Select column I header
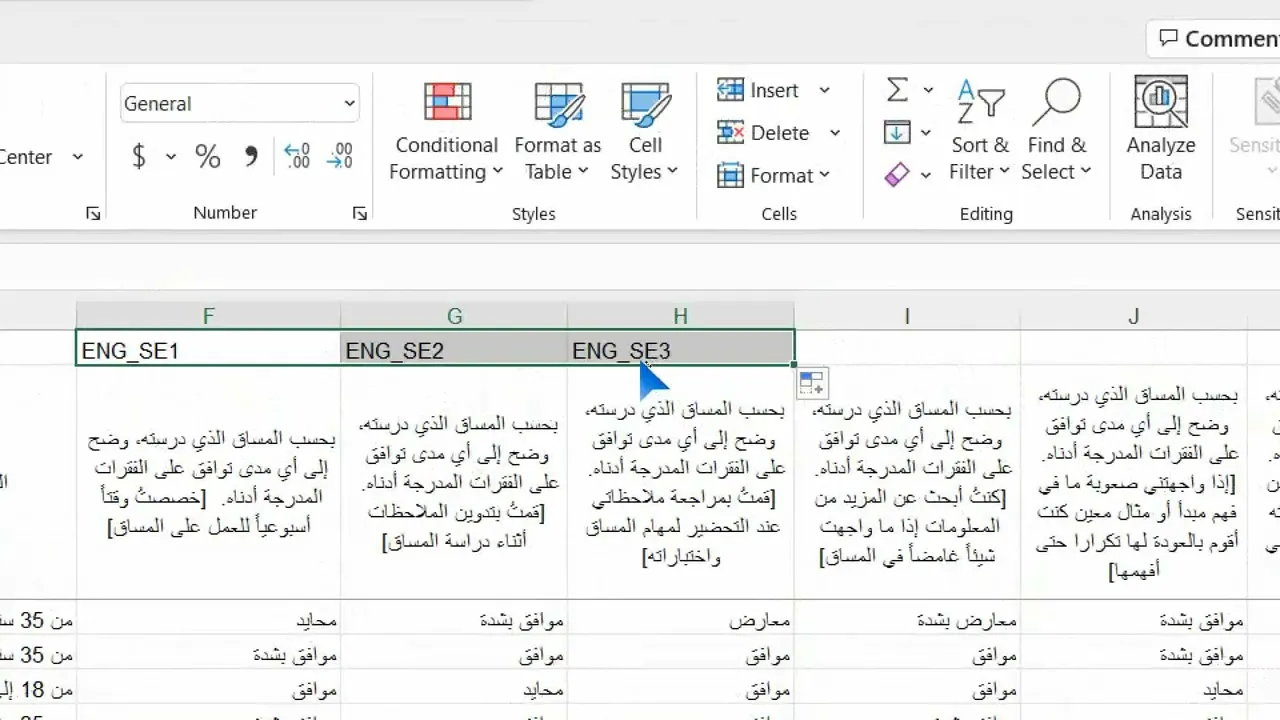The height and width of the screenshot is (720, 1280). [907, 316]
